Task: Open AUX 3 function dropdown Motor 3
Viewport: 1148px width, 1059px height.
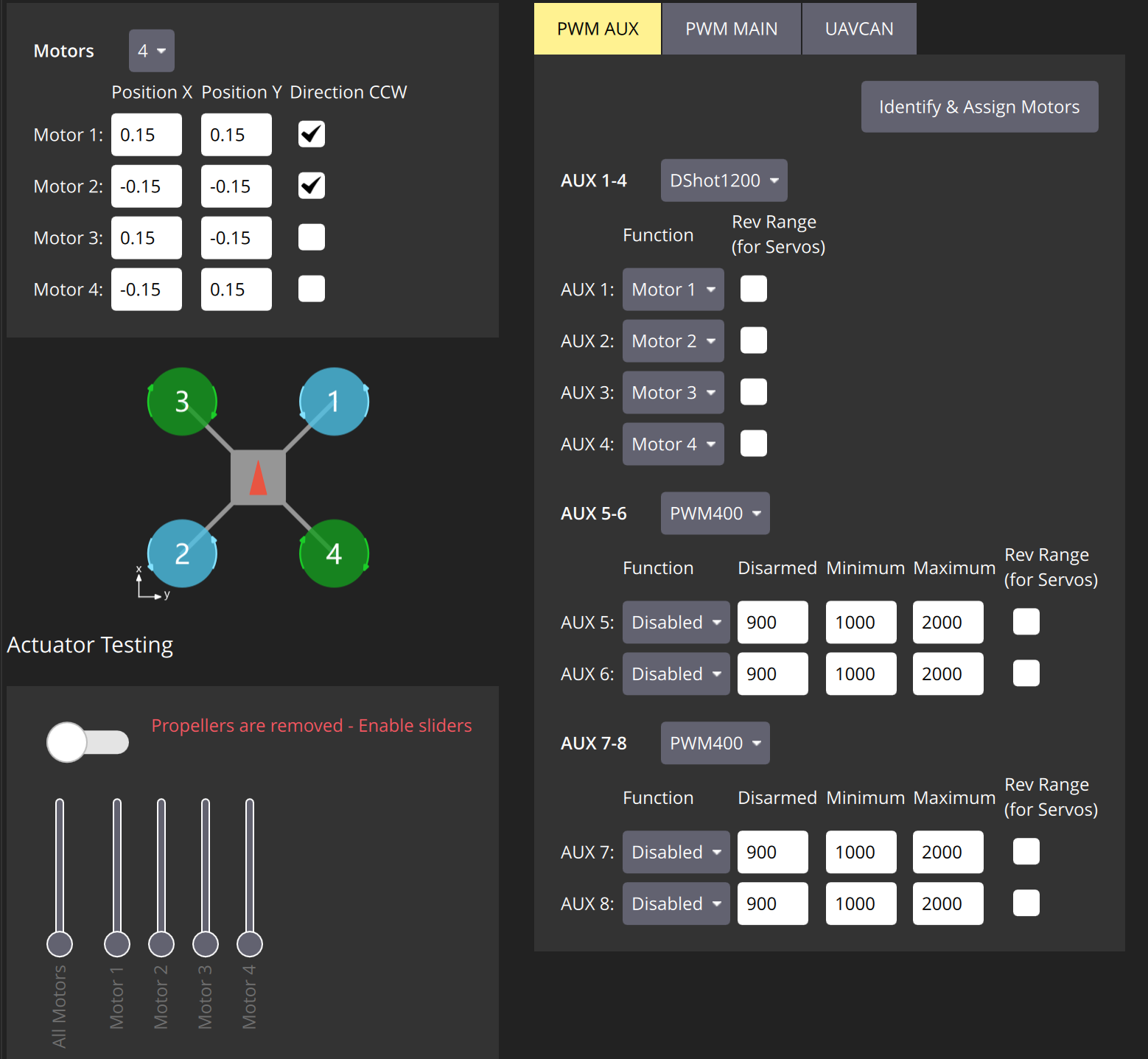Action: click(673, 393)
